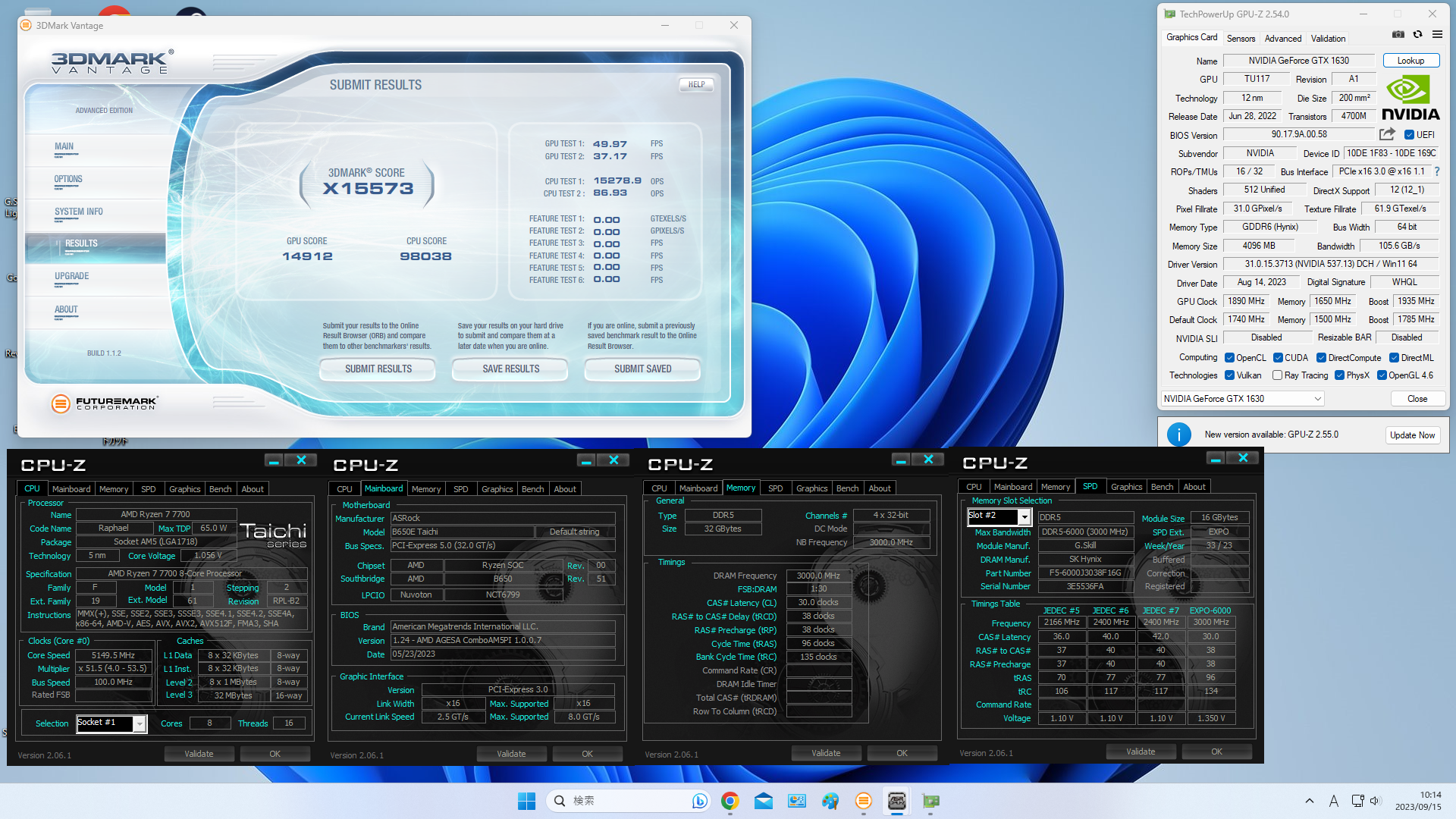The height and width of the screenshot is (819, 1456).
Task: Click the Futuremark Corporation logo
Action: [x=105, y=403]
